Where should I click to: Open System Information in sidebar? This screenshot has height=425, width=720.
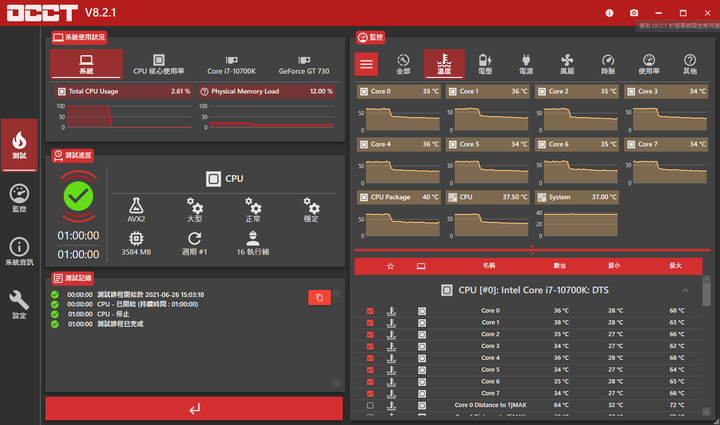coord(19,252)
